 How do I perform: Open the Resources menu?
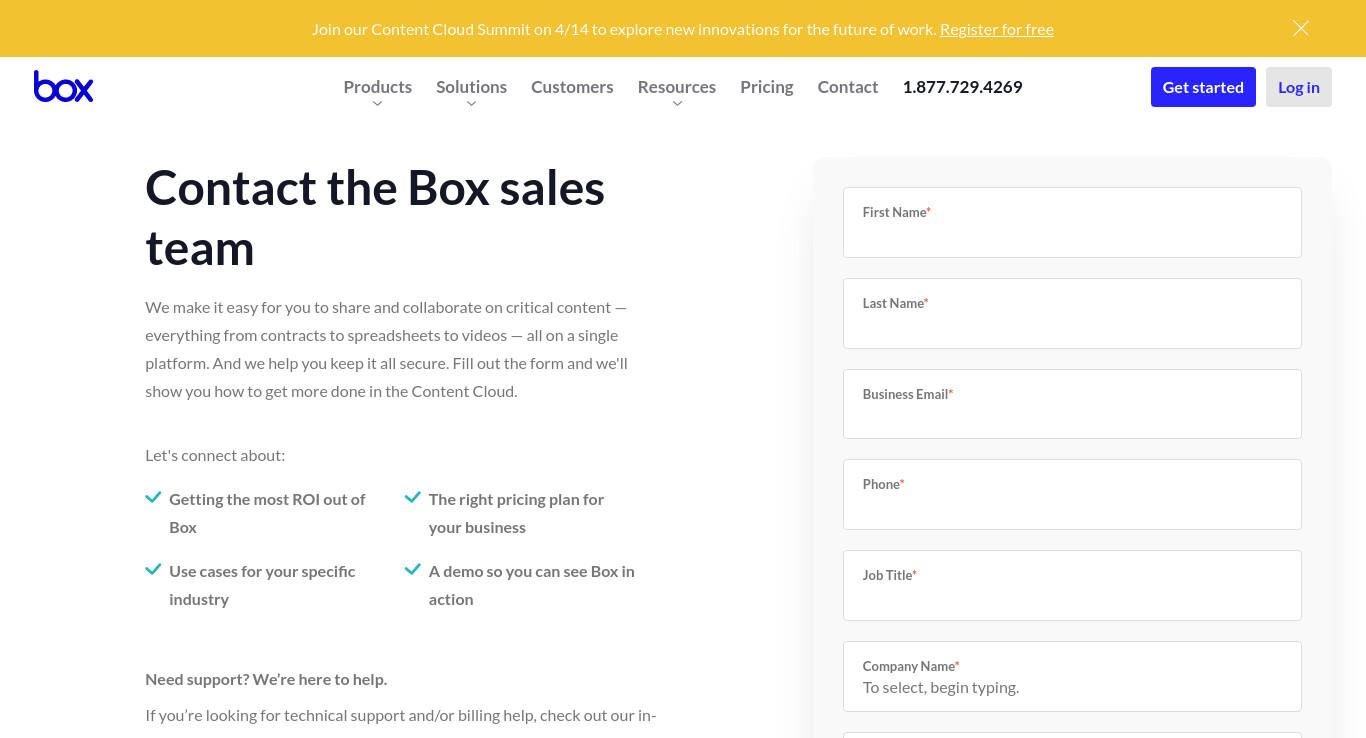pos(677,87)
